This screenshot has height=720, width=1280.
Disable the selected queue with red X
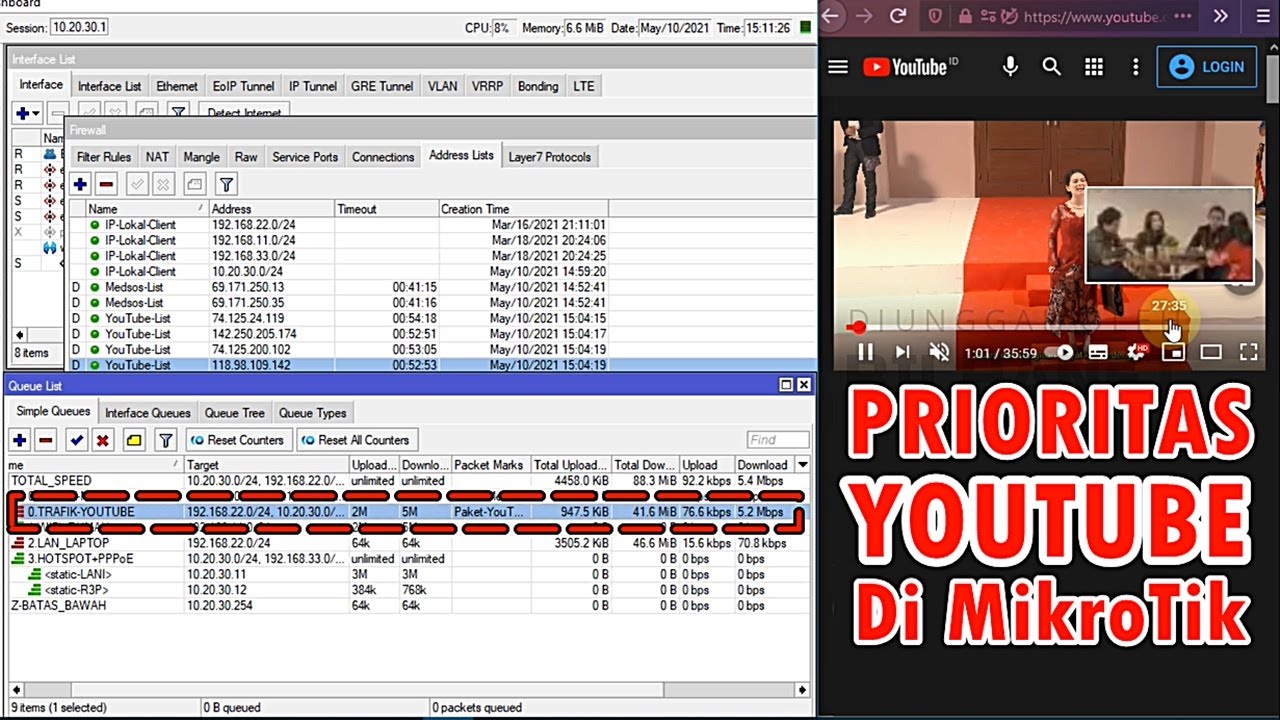[x=102, y=440]
